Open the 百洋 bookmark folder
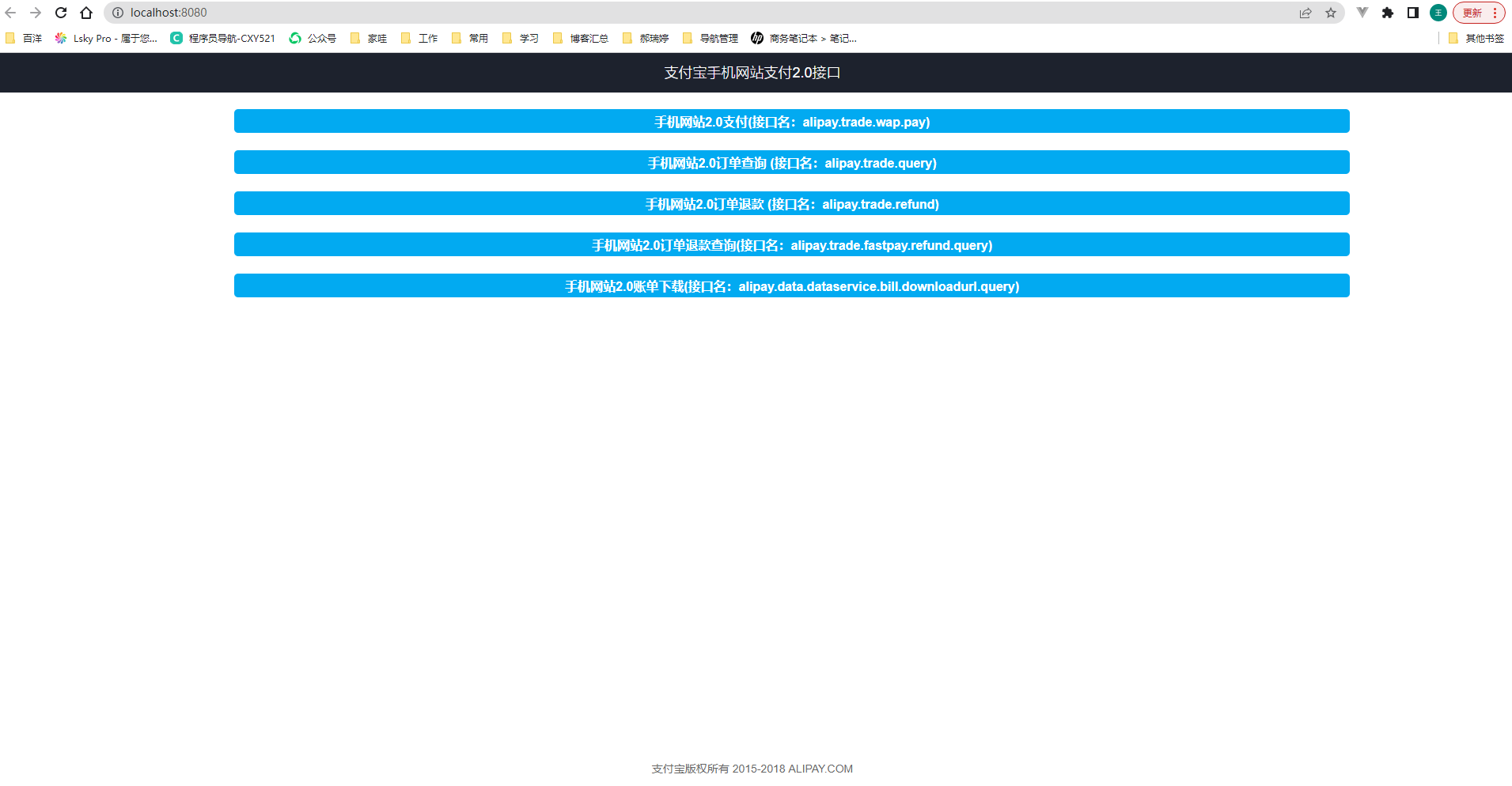The image size is (1512, 786). (24, 38)
